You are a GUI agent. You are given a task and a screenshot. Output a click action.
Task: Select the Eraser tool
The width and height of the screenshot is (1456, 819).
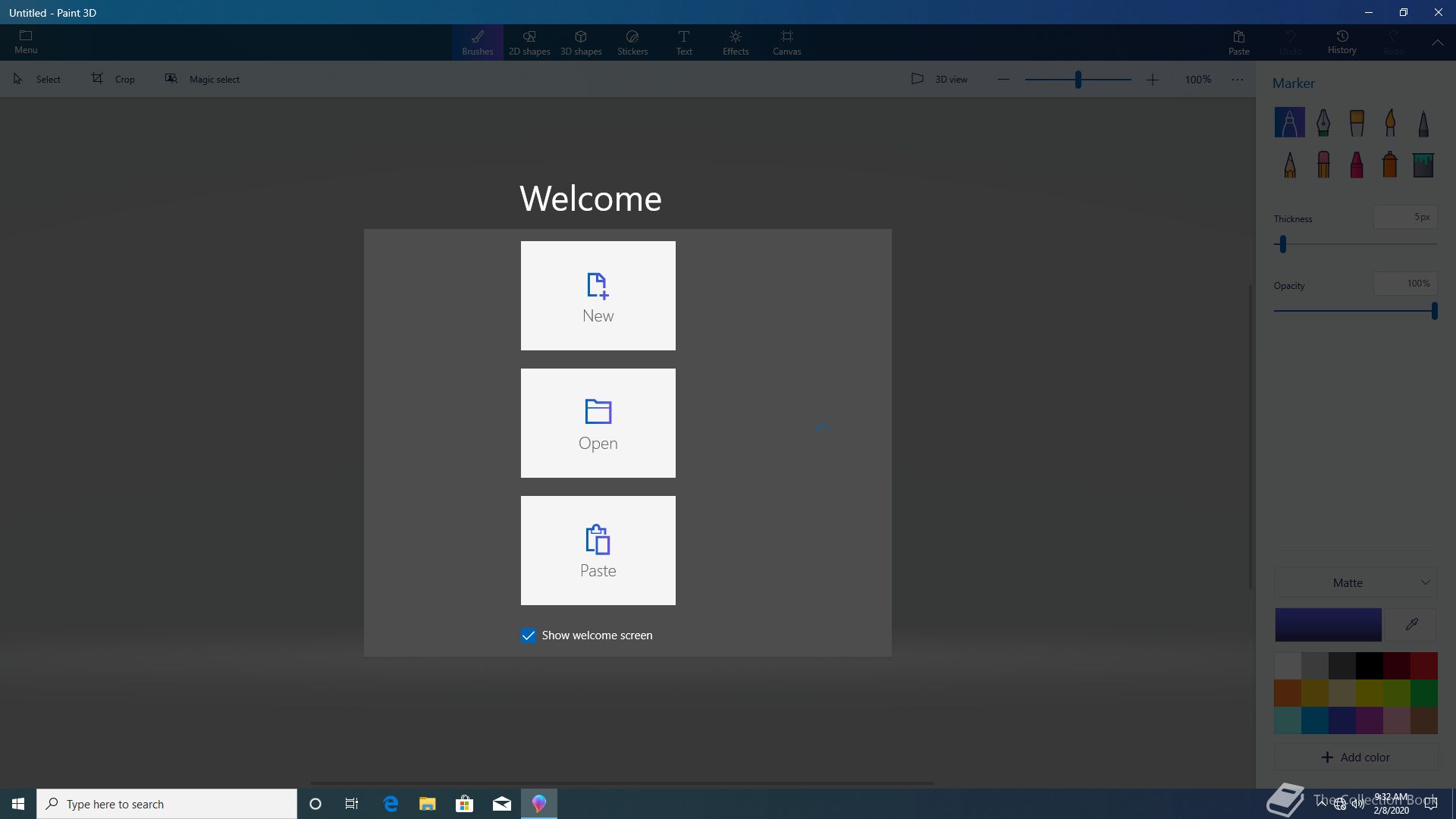[x=1323, y=165]
